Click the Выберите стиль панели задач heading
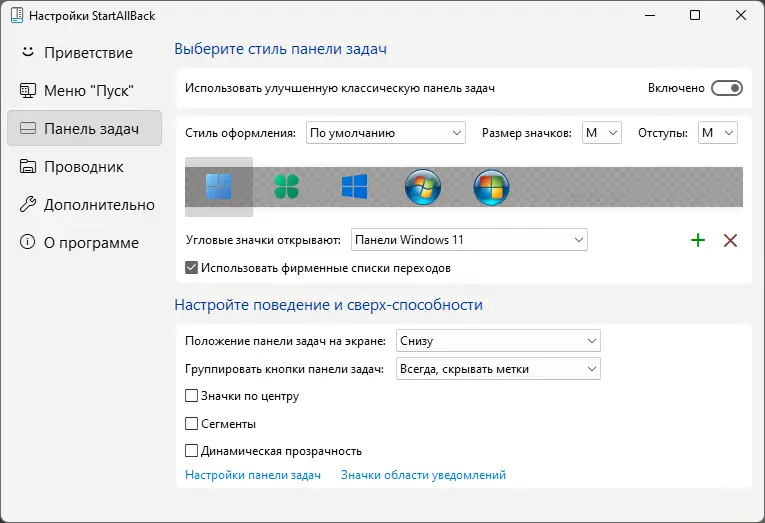The image size is (765, 523). (x=281, y=49)
